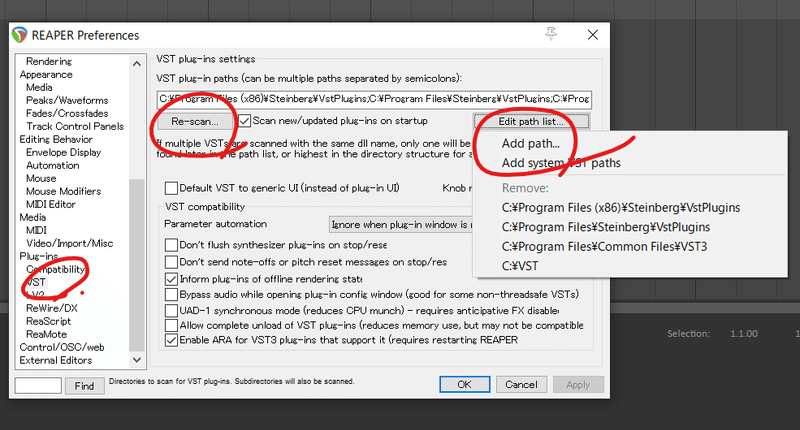Click the category list scrollbar thumb
The width and height of the screenshot is (800, 430).
[137, 265]
